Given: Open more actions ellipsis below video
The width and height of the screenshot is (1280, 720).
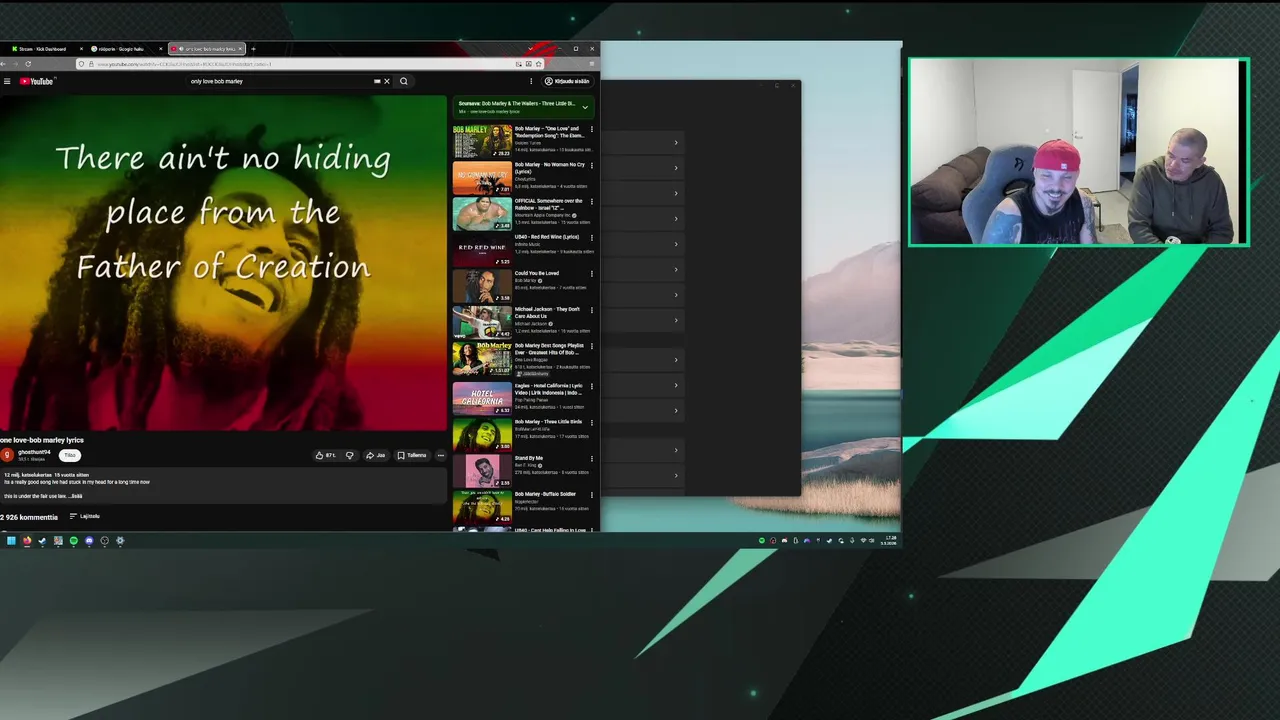Looking at the screenshot, I should 440,455.
